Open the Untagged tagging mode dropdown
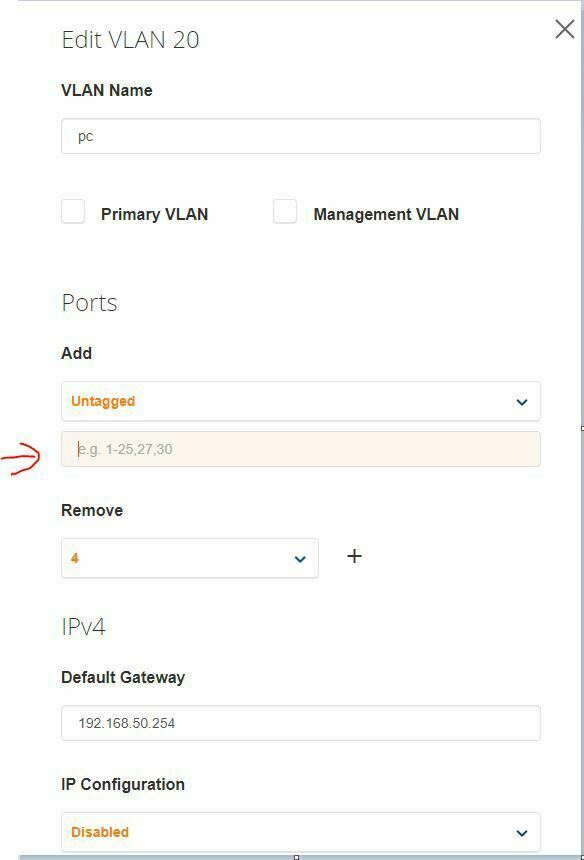This screenshot has width=584, height=860. coord(300,401)
